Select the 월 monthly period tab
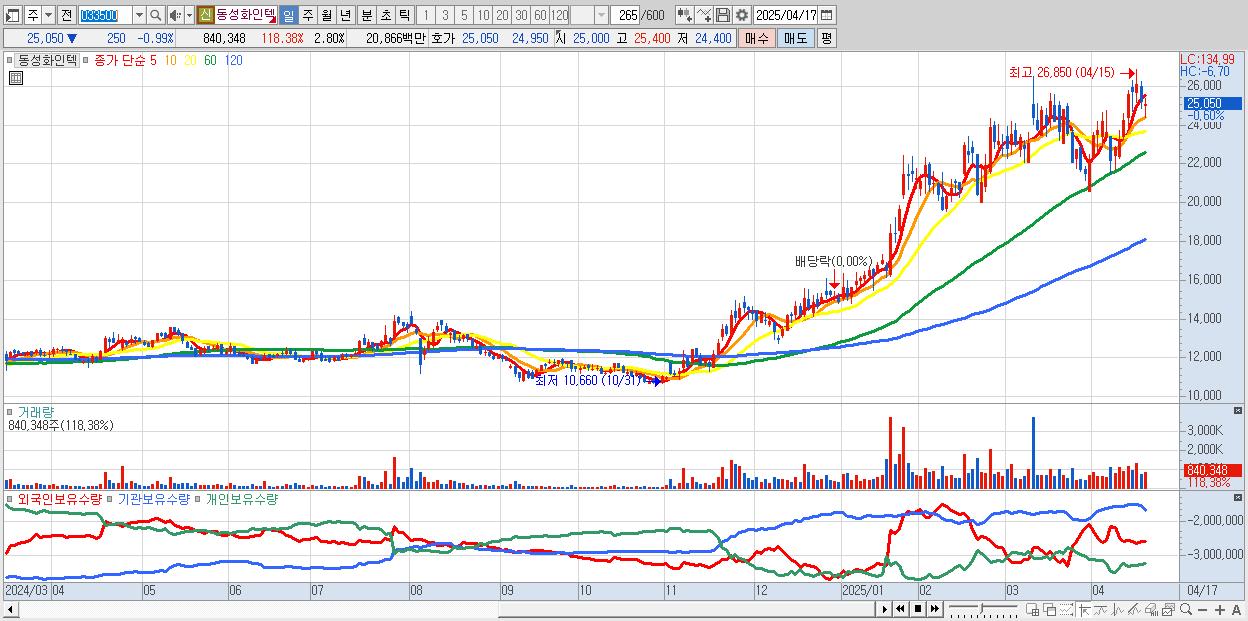 [x=326, y=15]
